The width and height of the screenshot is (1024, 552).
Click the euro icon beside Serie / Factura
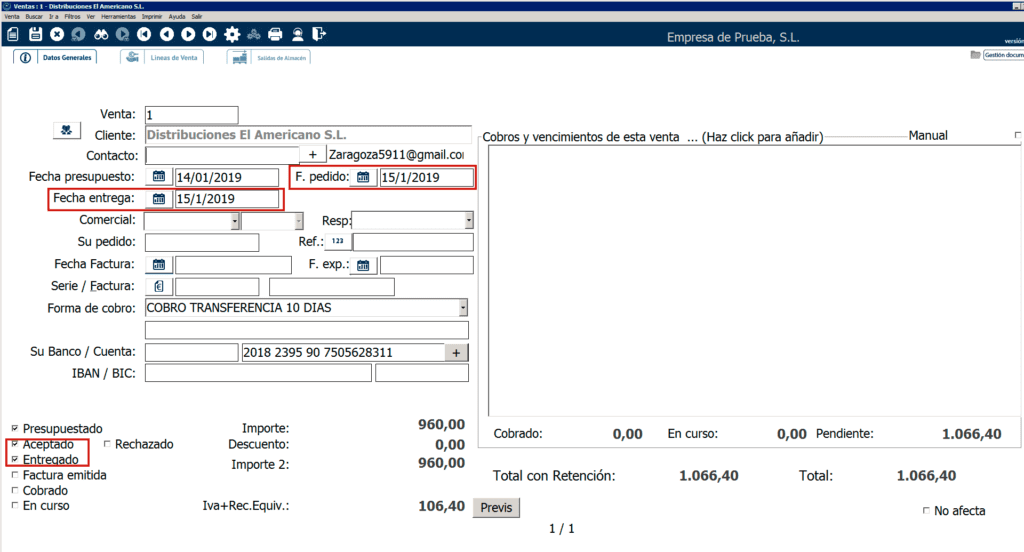[x=158, y=287]
